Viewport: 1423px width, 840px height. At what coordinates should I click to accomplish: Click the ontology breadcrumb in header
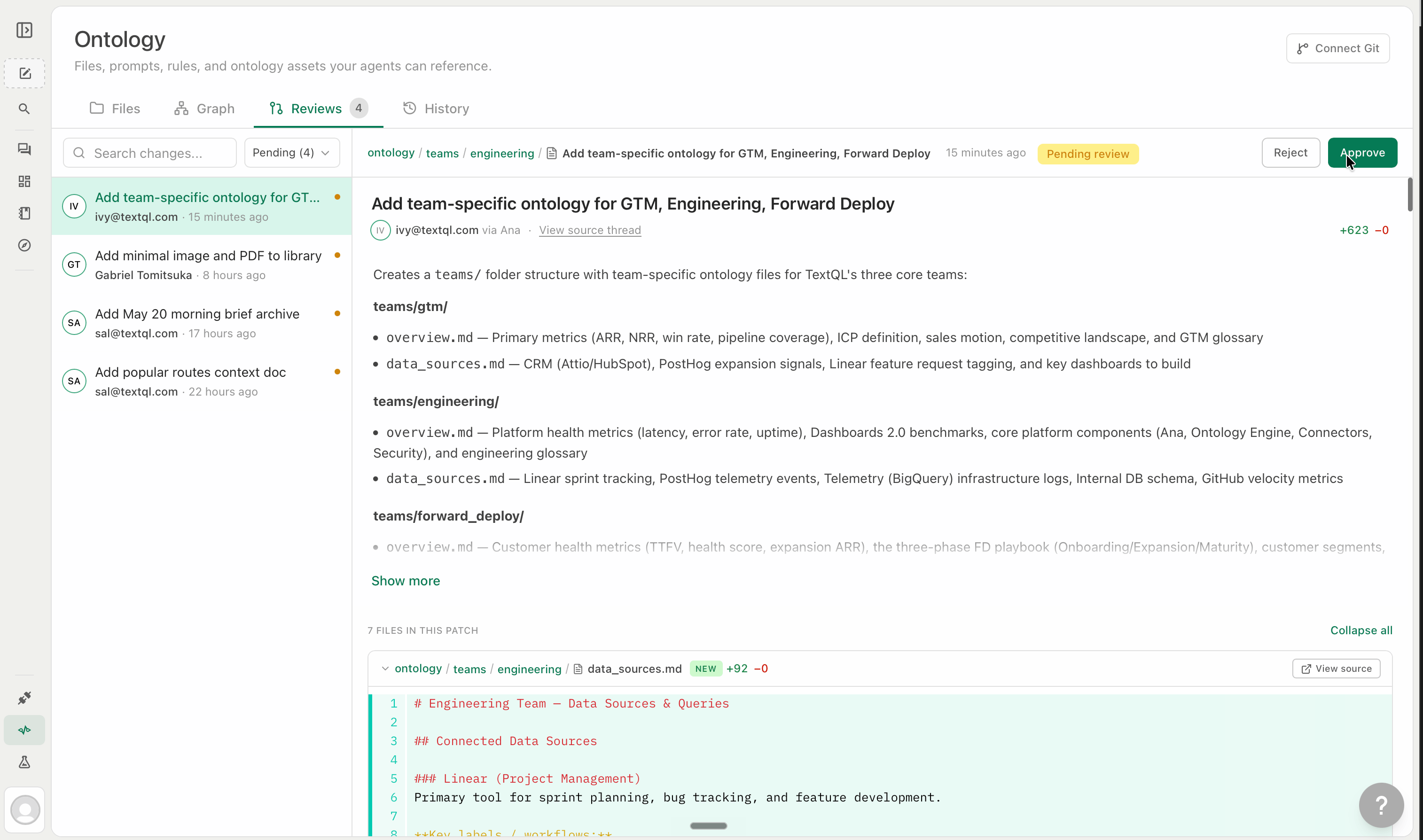(x=391, y=153)
